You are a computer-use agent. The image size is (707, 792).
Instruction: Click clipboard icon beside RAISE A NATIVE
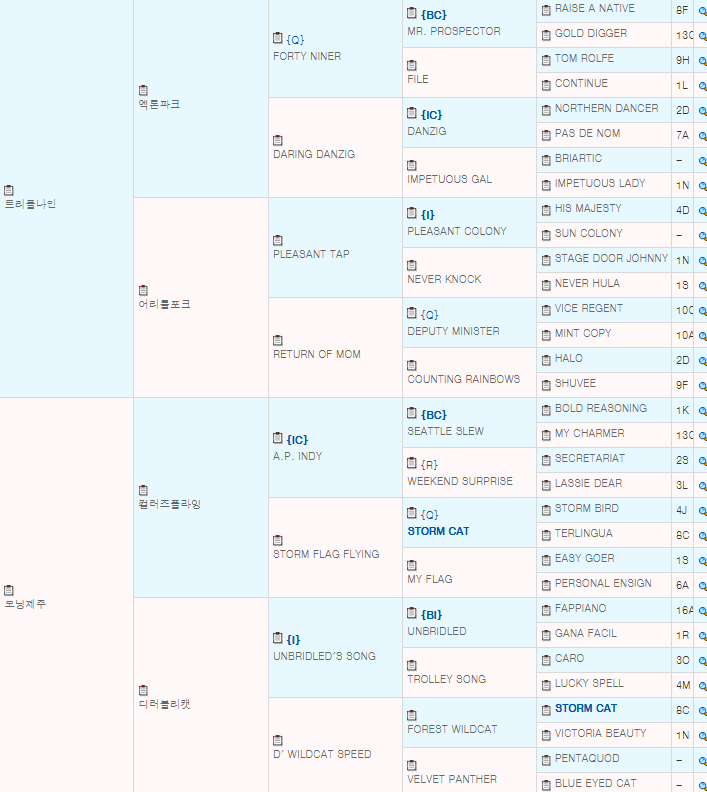coord(546,9)
